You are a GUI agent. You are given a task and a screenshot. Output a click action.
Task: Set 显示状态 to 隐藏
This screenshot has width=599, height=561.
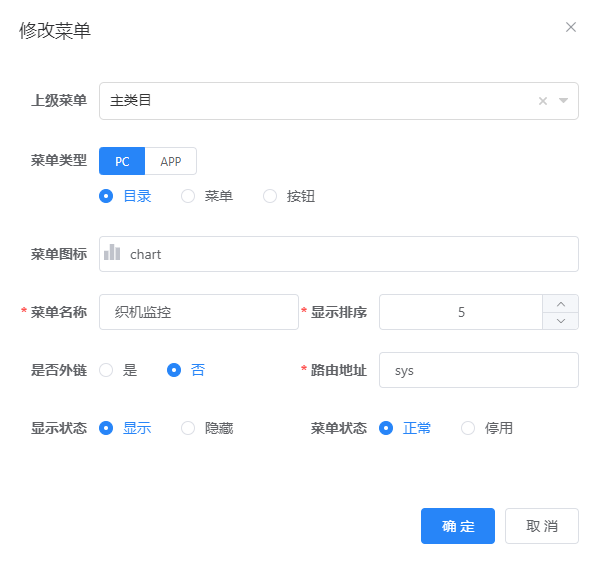[207, 428]
